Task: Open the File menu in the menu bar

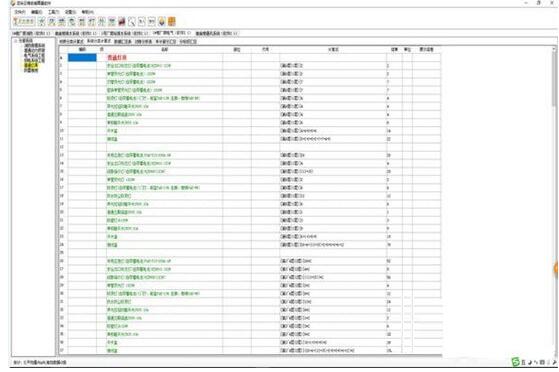Action: click(x=20, y=12)
